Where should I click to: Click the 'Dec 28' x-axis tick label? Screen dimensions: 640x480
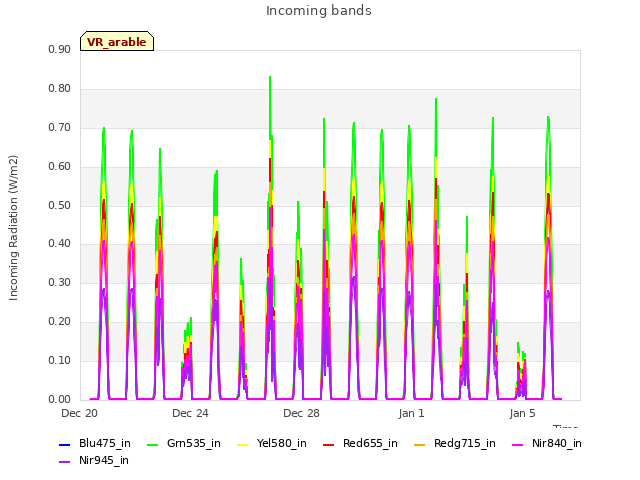[301, 413]
